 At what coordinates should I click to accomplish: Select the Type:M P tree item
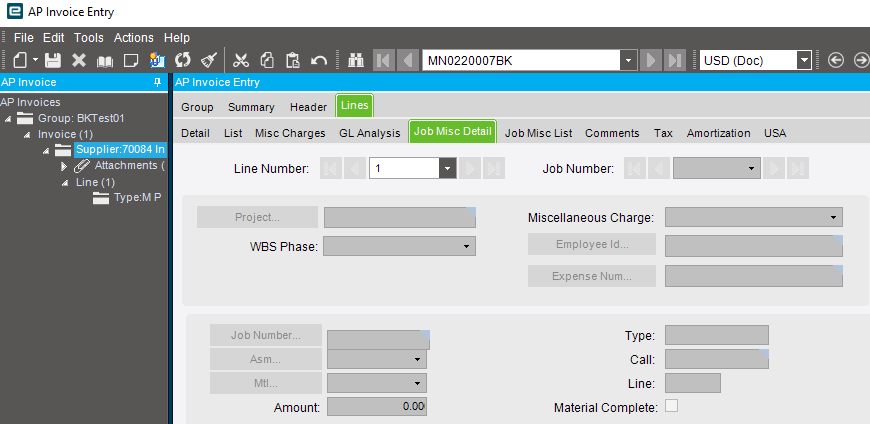coord(137,198)
